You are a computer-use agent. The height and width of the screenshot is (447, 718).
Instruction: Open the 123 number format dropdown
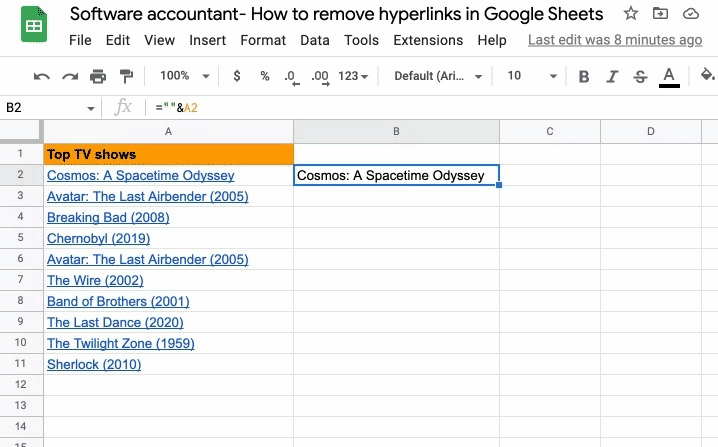[353, 76]
